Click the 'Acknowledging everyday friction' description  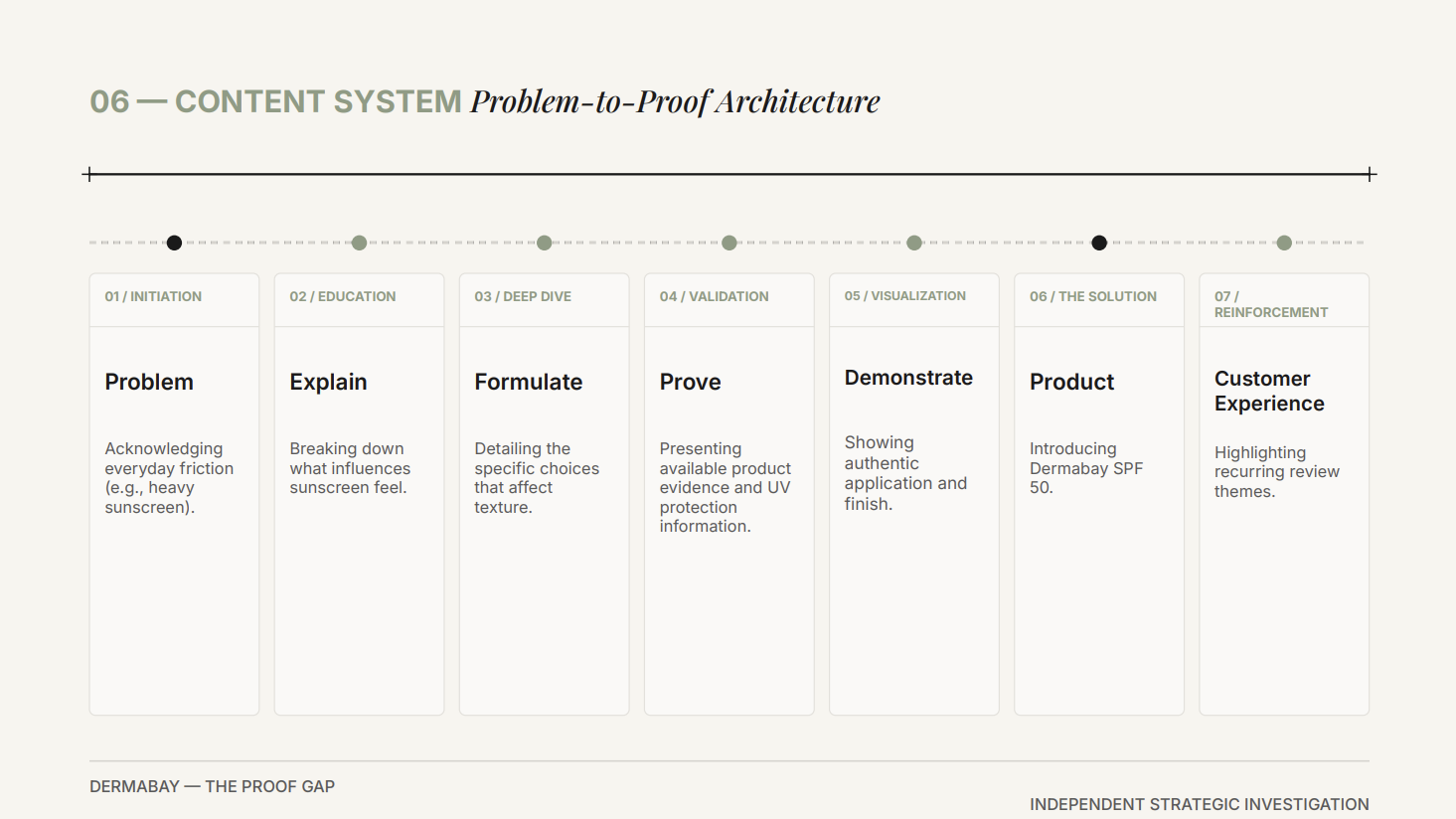169,478
